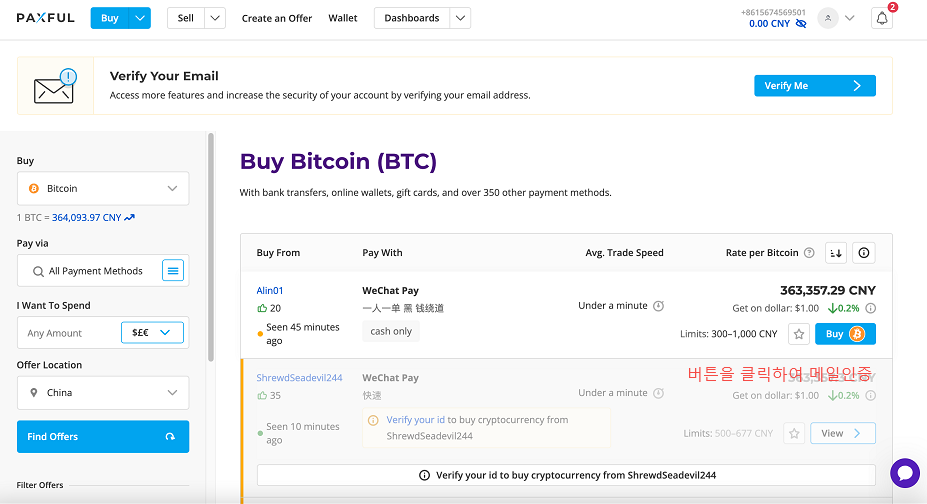
Task: Open the Bitcoin cryptocurrency dropdown
Action: click(x=103, y=188)
